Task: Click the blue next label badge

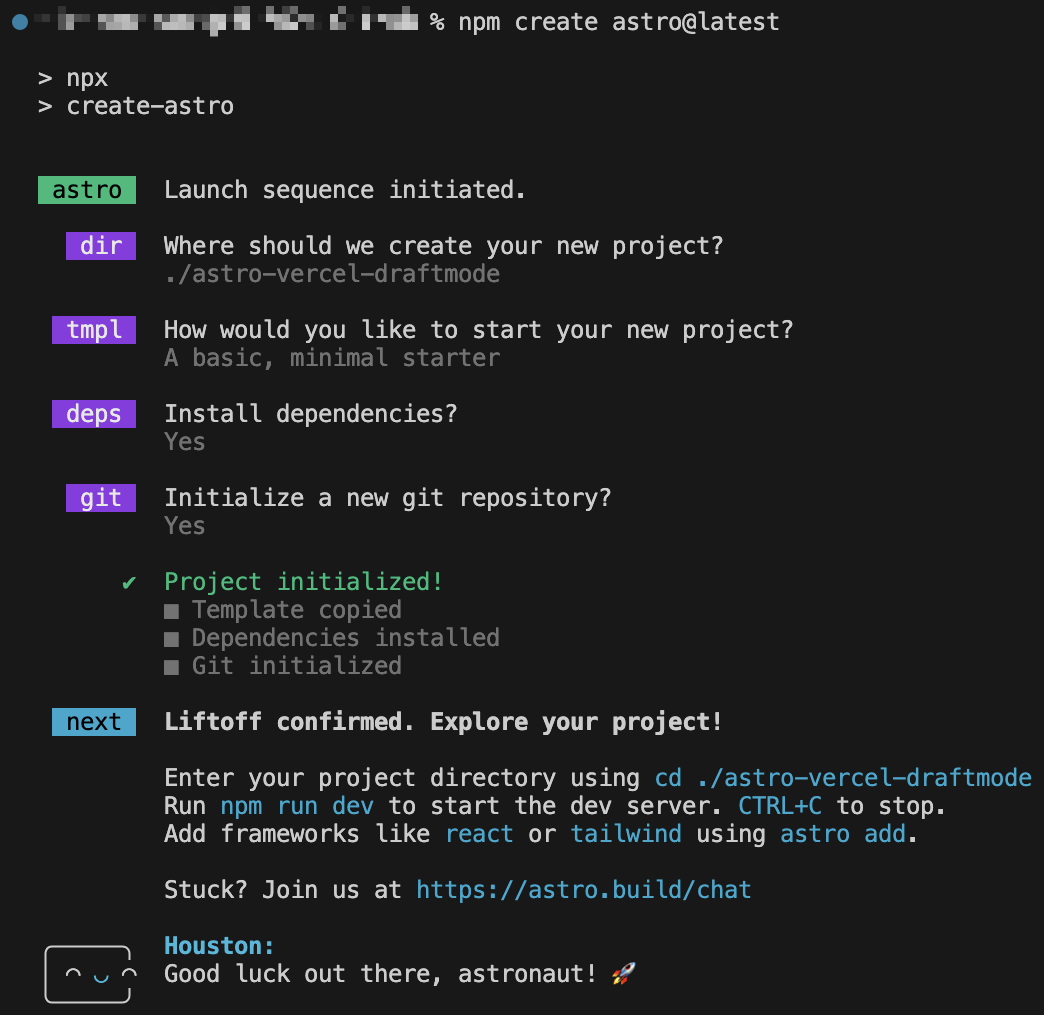Action: 93,722
